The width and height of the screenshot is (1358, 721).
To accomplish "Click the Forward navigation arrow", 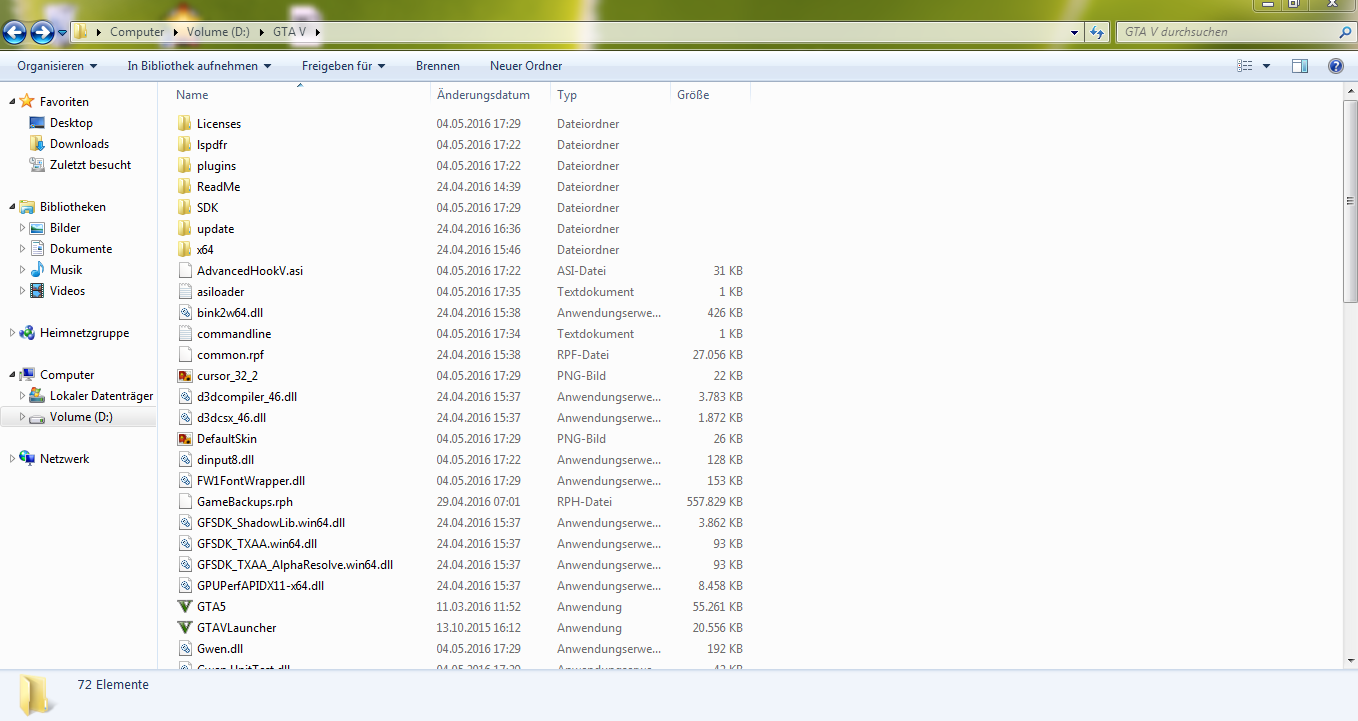I will tap(42, 32).
